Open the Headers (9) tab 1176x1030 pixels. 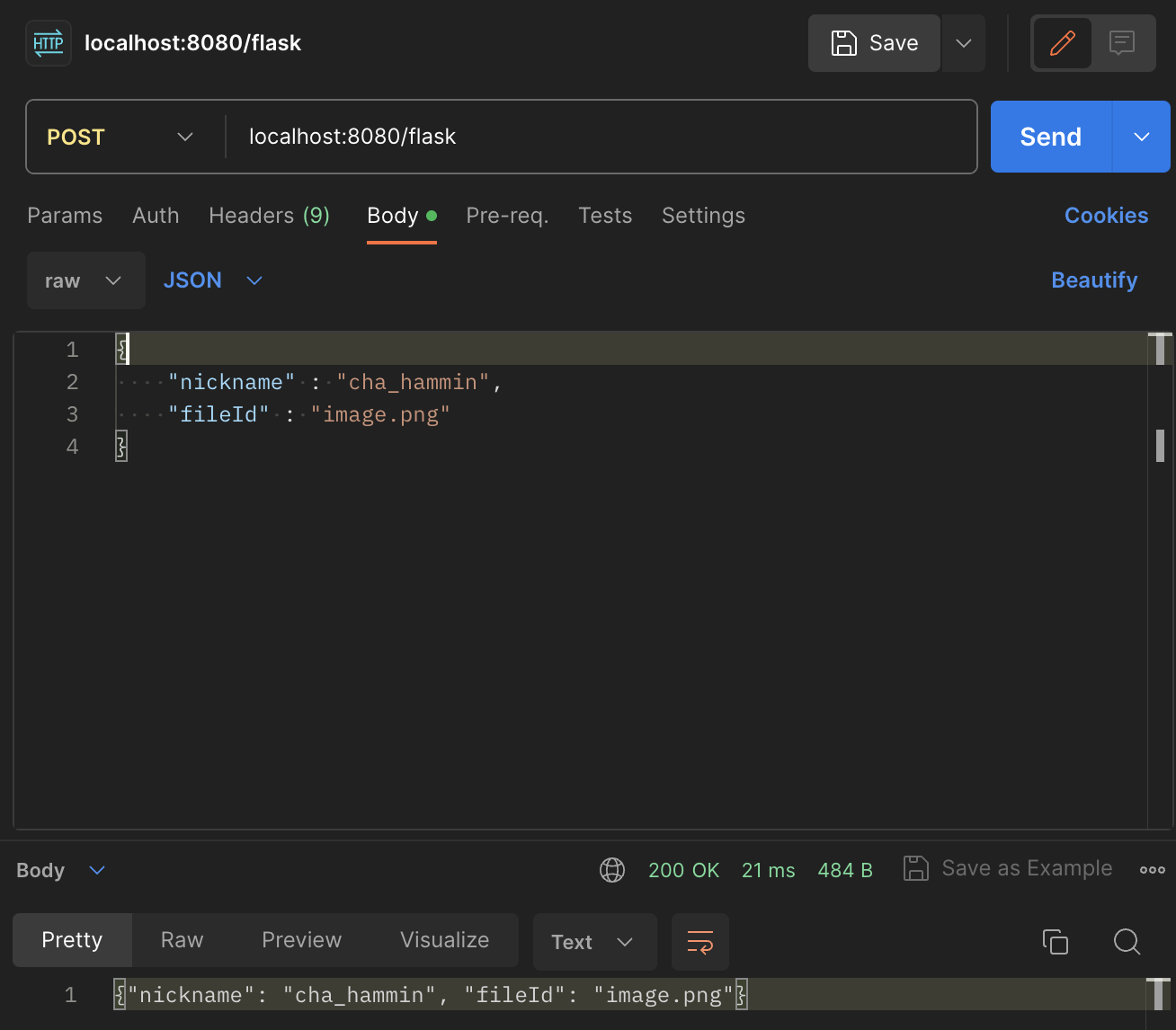(270, 216)
